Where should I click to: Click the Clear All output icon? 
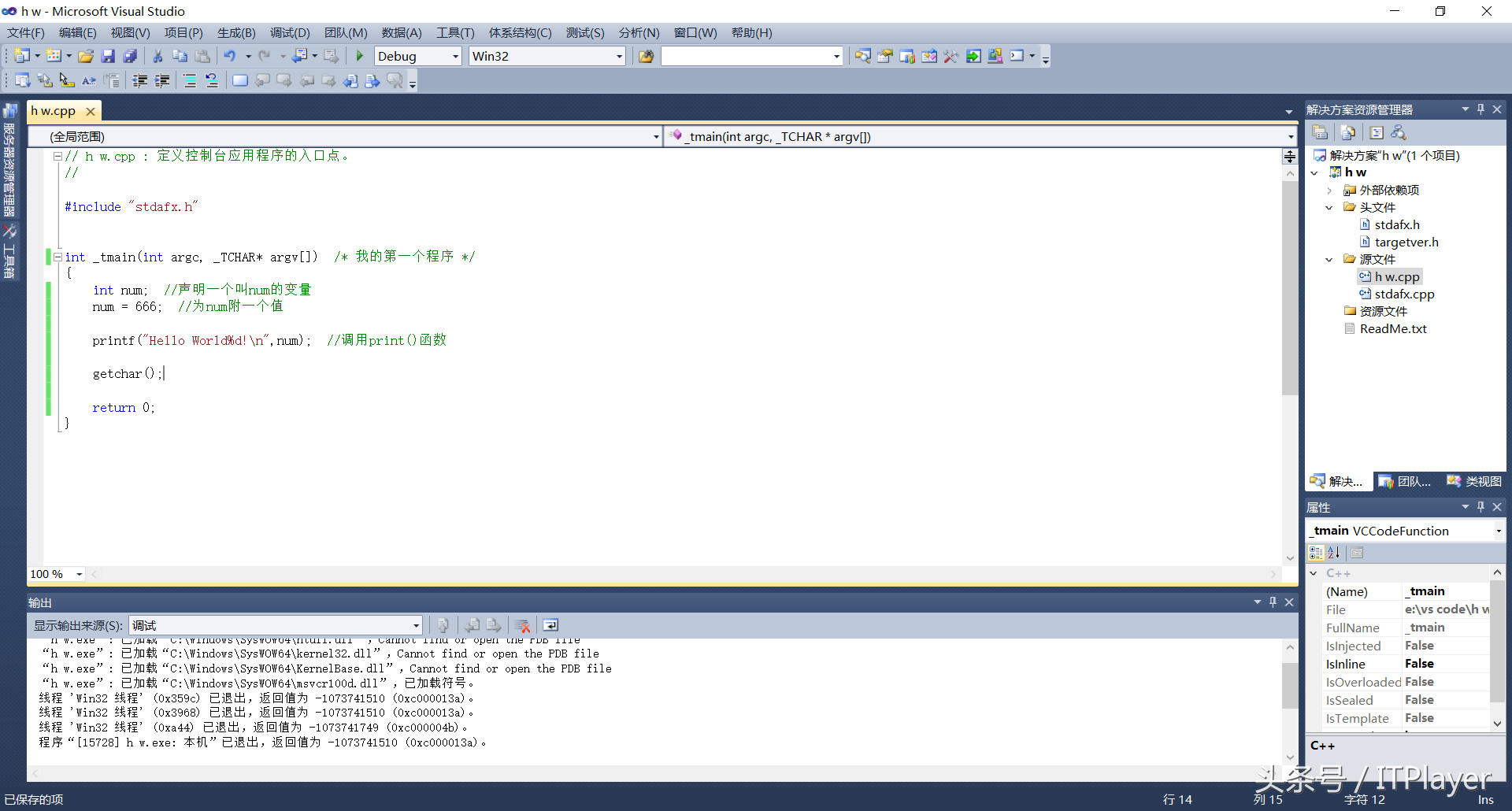click(522, 625)
